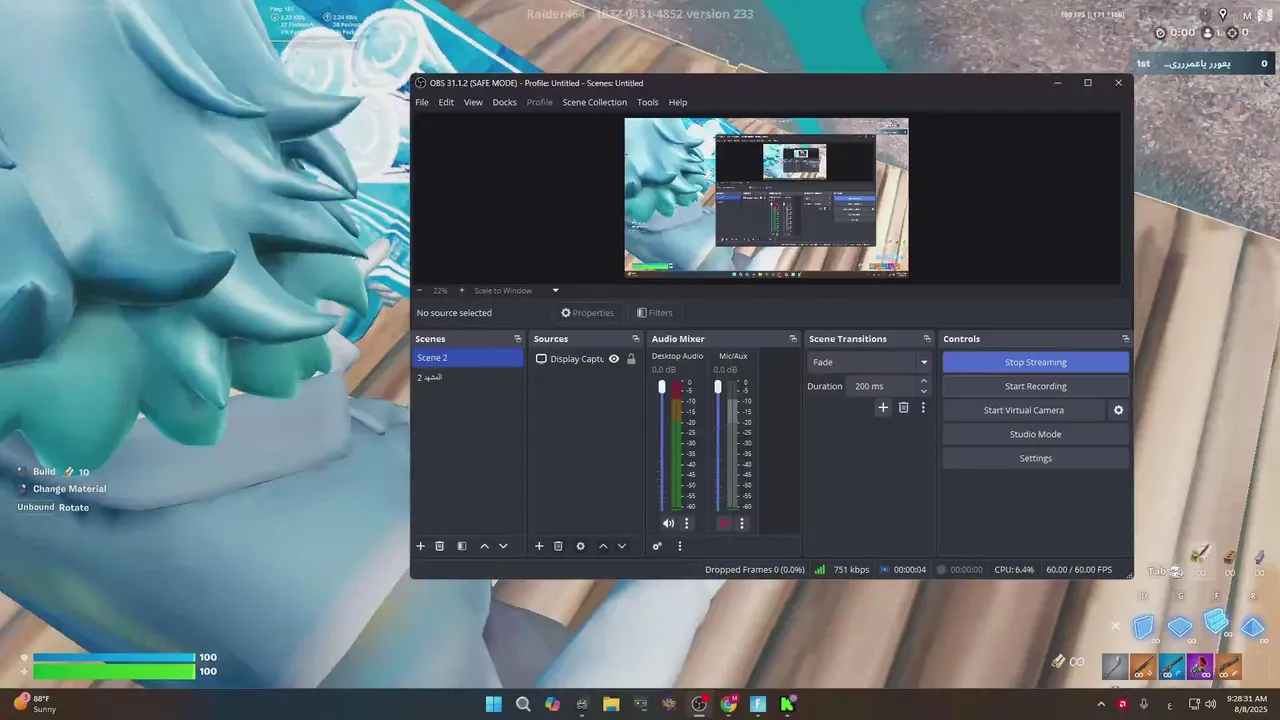Select Scene 2 in Scenes list
This screenshot has height=720, width=1280.
(468, 358)
